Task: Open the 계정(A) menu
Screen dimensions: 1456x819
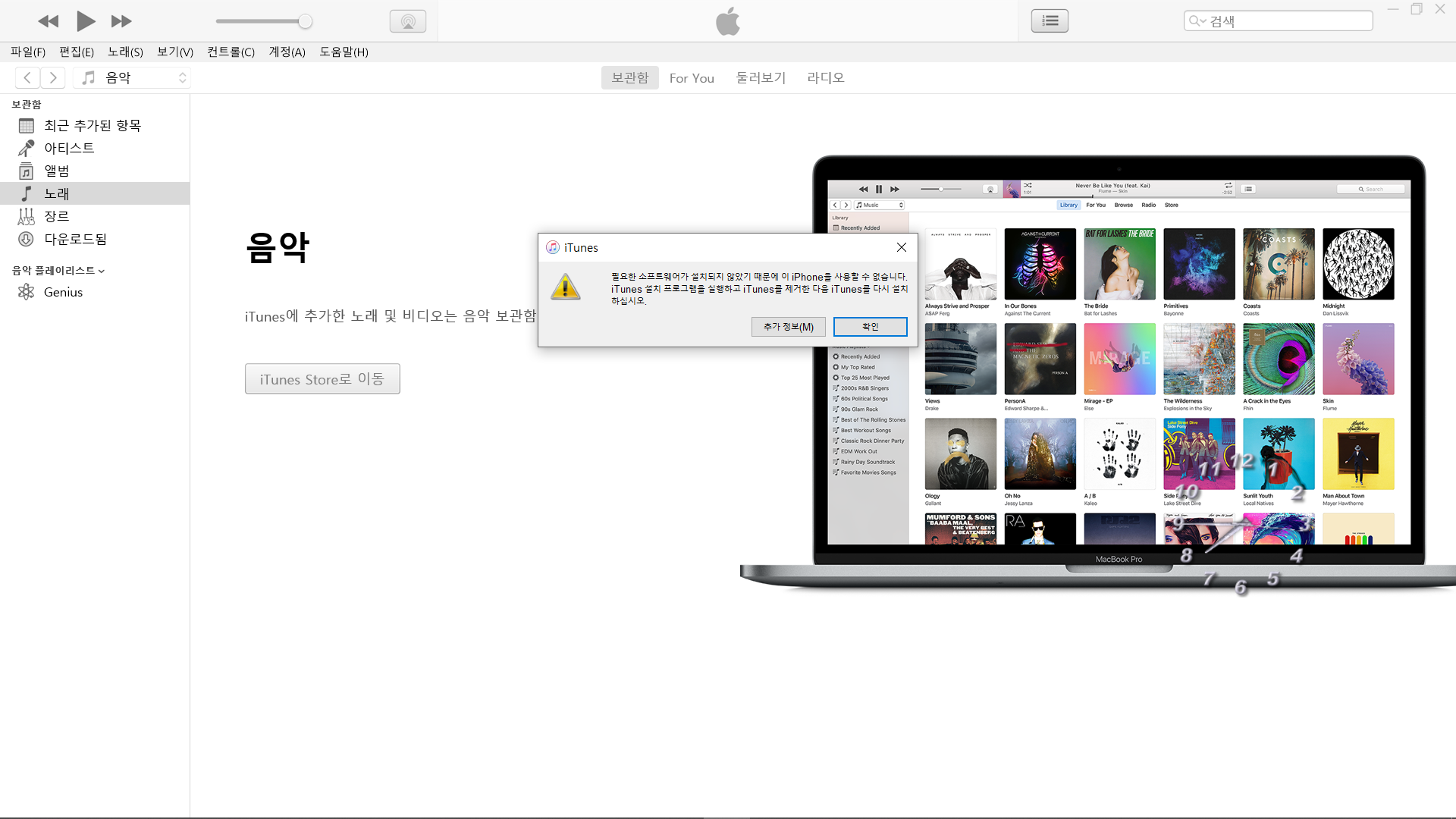Action: [x=287, y=52]
